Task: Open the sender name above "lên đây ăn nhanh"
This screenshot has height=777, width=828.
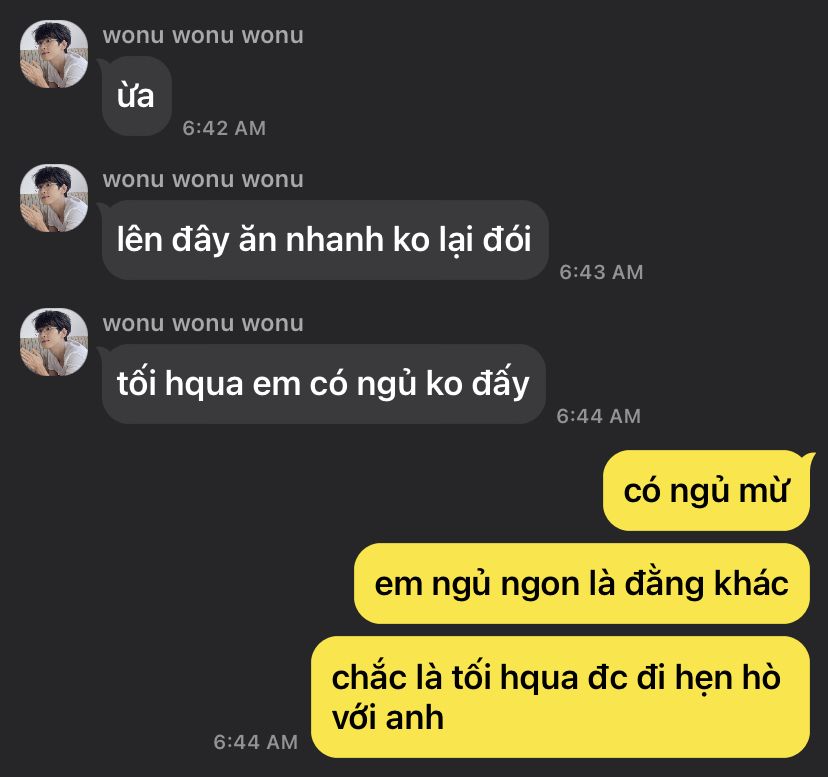Action: tap(203, 180)
